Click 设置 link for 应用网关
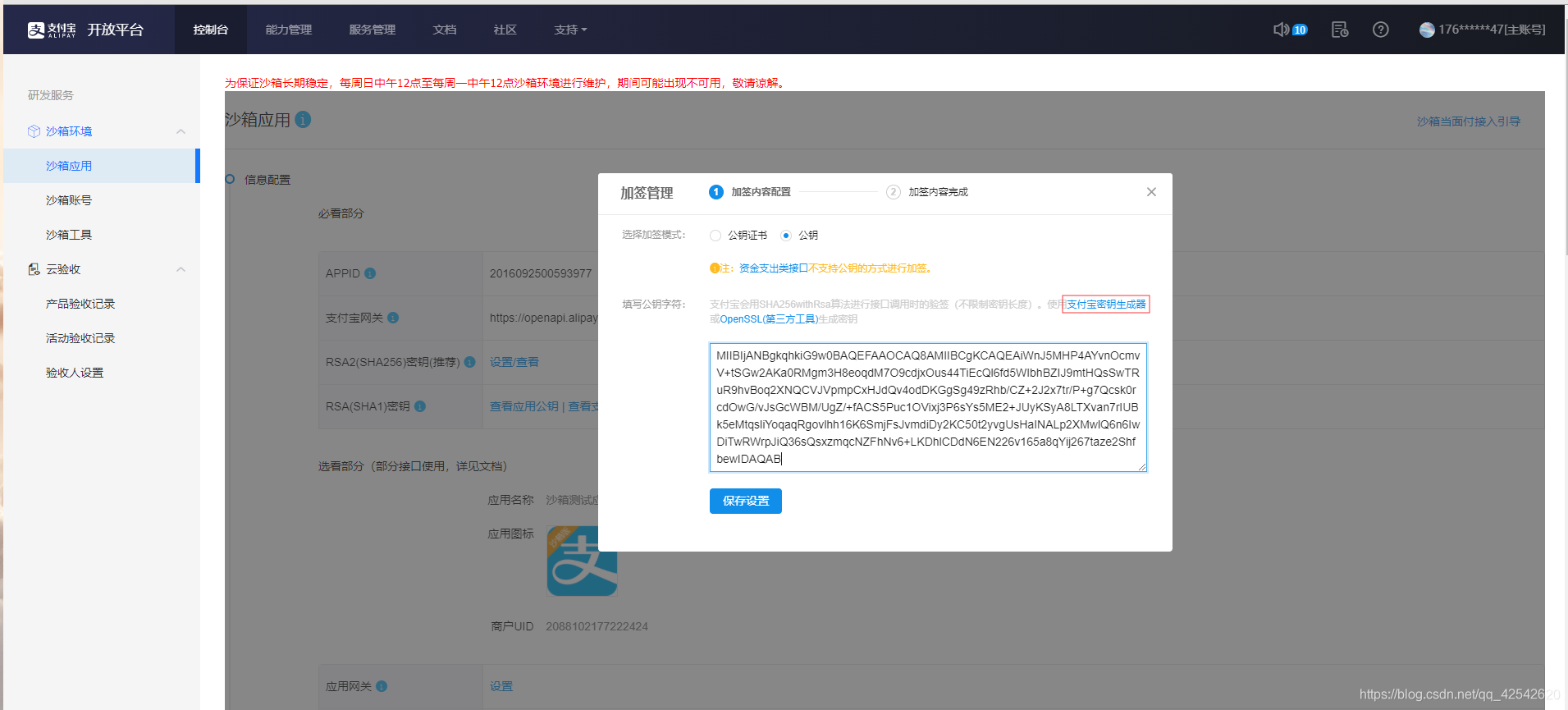Image resolution: width=1568 pixels, height=710 pixels. click(501, 686)
